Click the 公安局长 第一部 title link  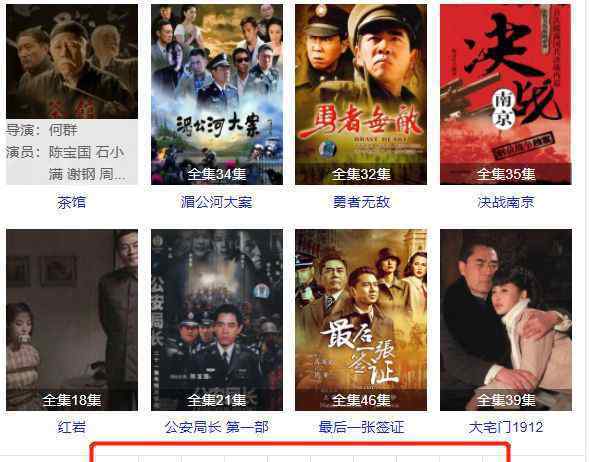pos(217,427)
